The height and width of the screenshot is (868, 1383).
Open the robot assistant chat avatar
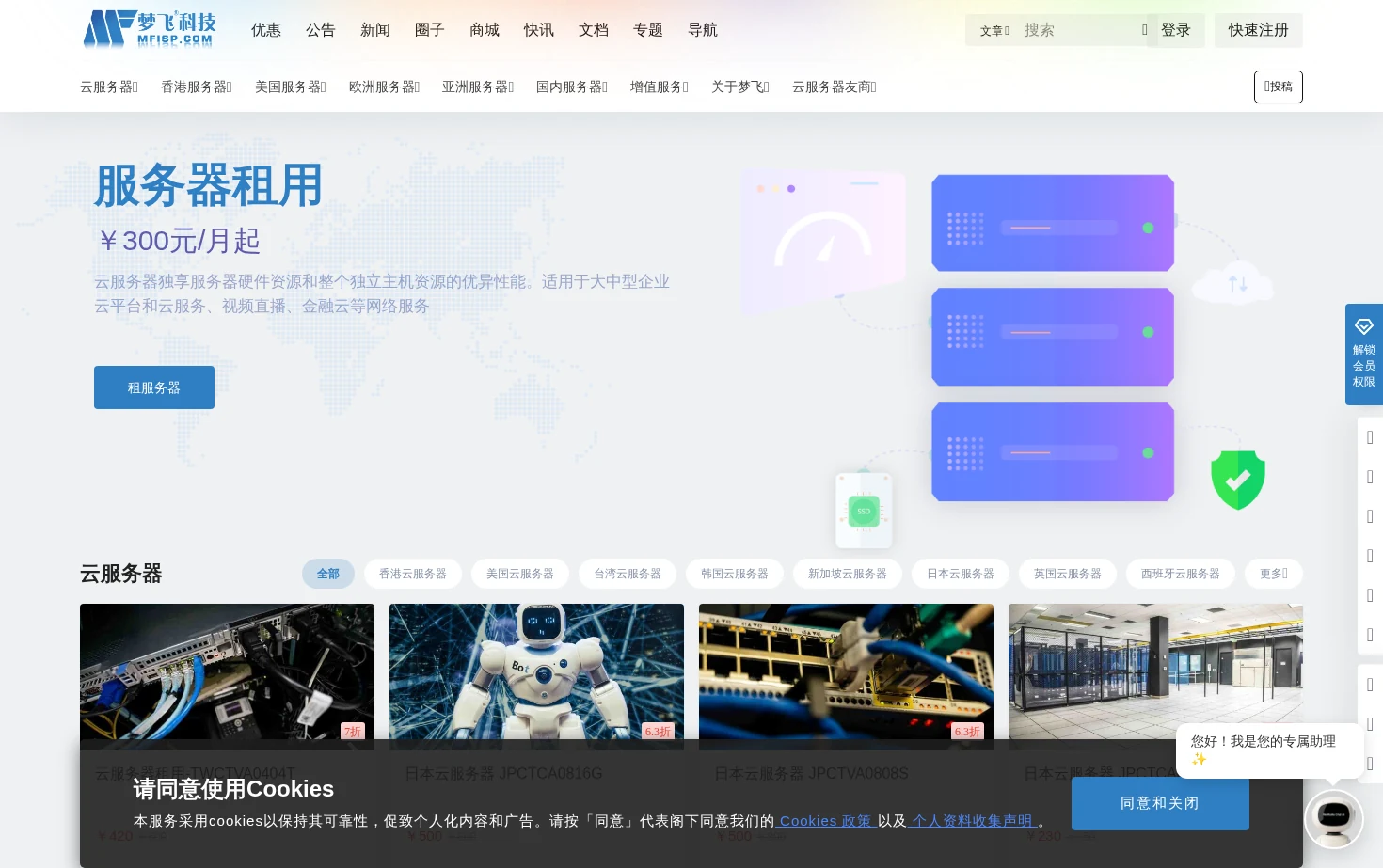coord(1334,819)
